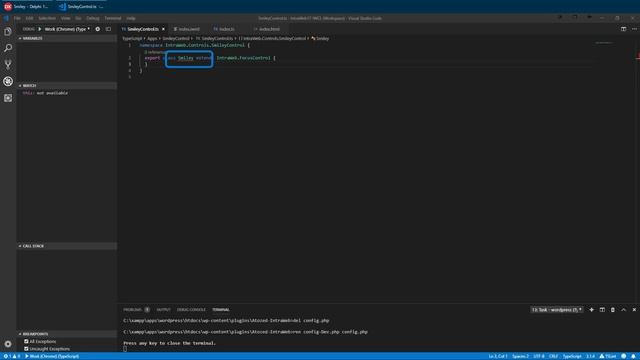Click Work (Chrome) launch item in status bar
640x360 pixels.
pos(52,356)
